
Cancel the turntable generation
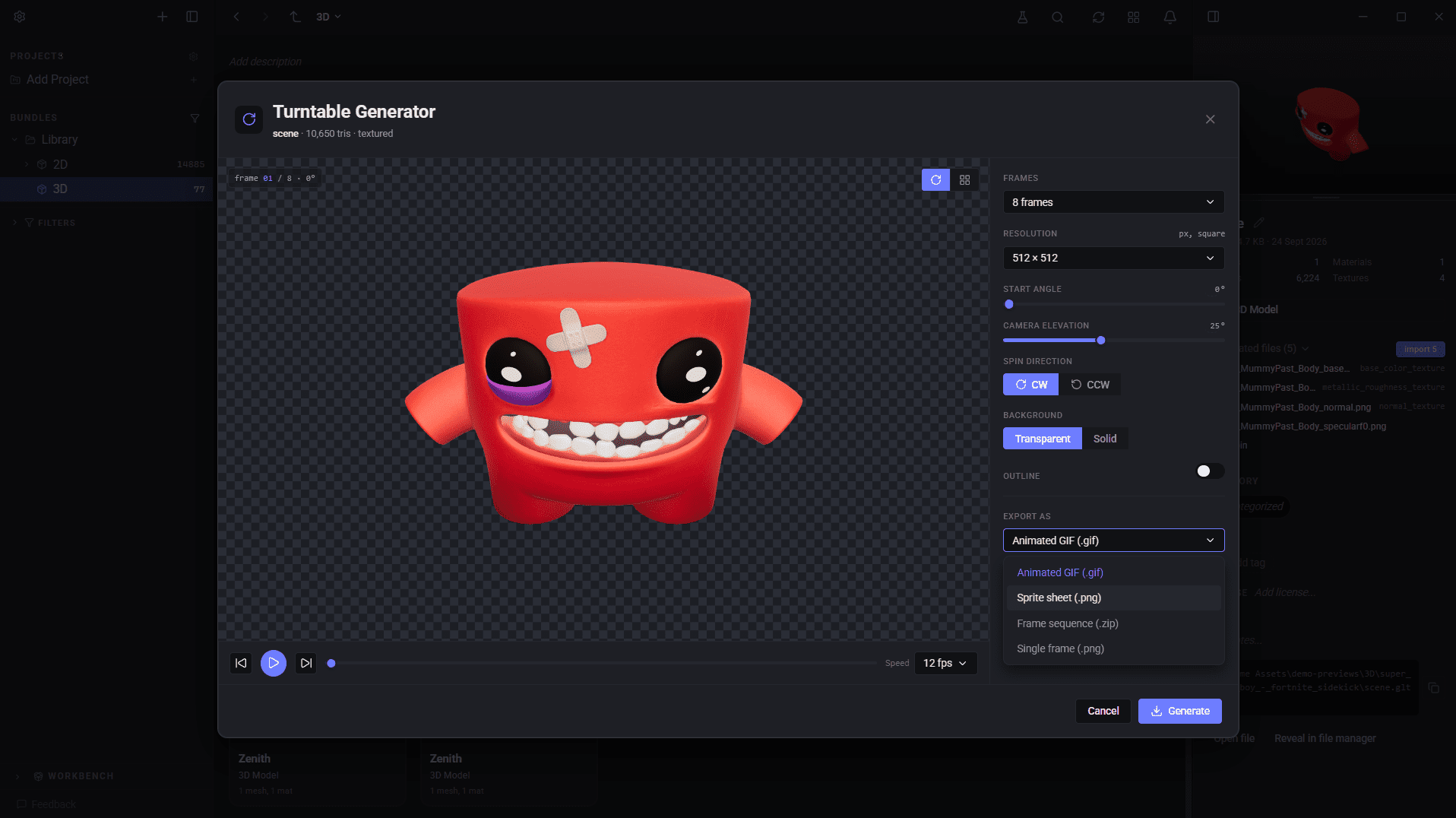[x=1103, y=711]
